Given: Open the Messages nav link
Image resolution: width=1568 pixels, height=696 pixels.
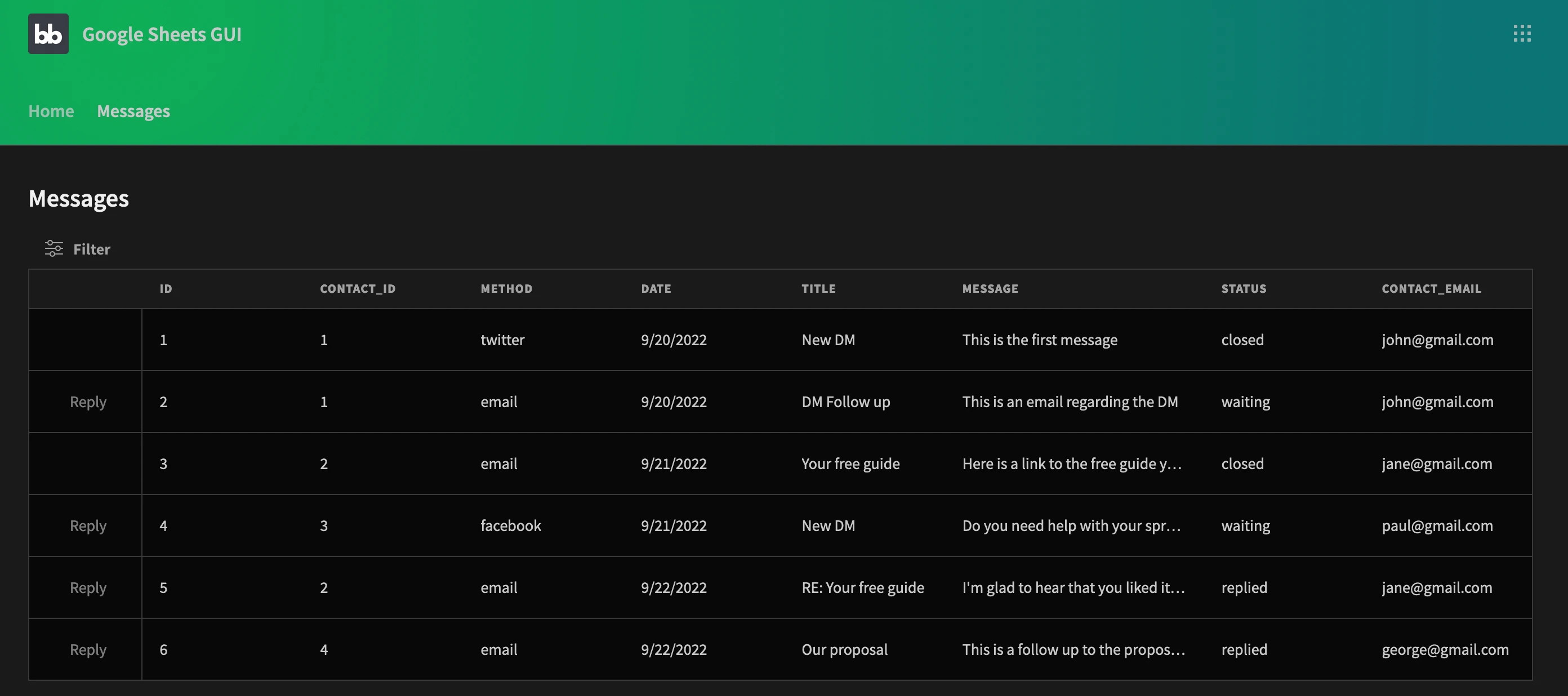Looking at the screenshot, I should point(133,111).
